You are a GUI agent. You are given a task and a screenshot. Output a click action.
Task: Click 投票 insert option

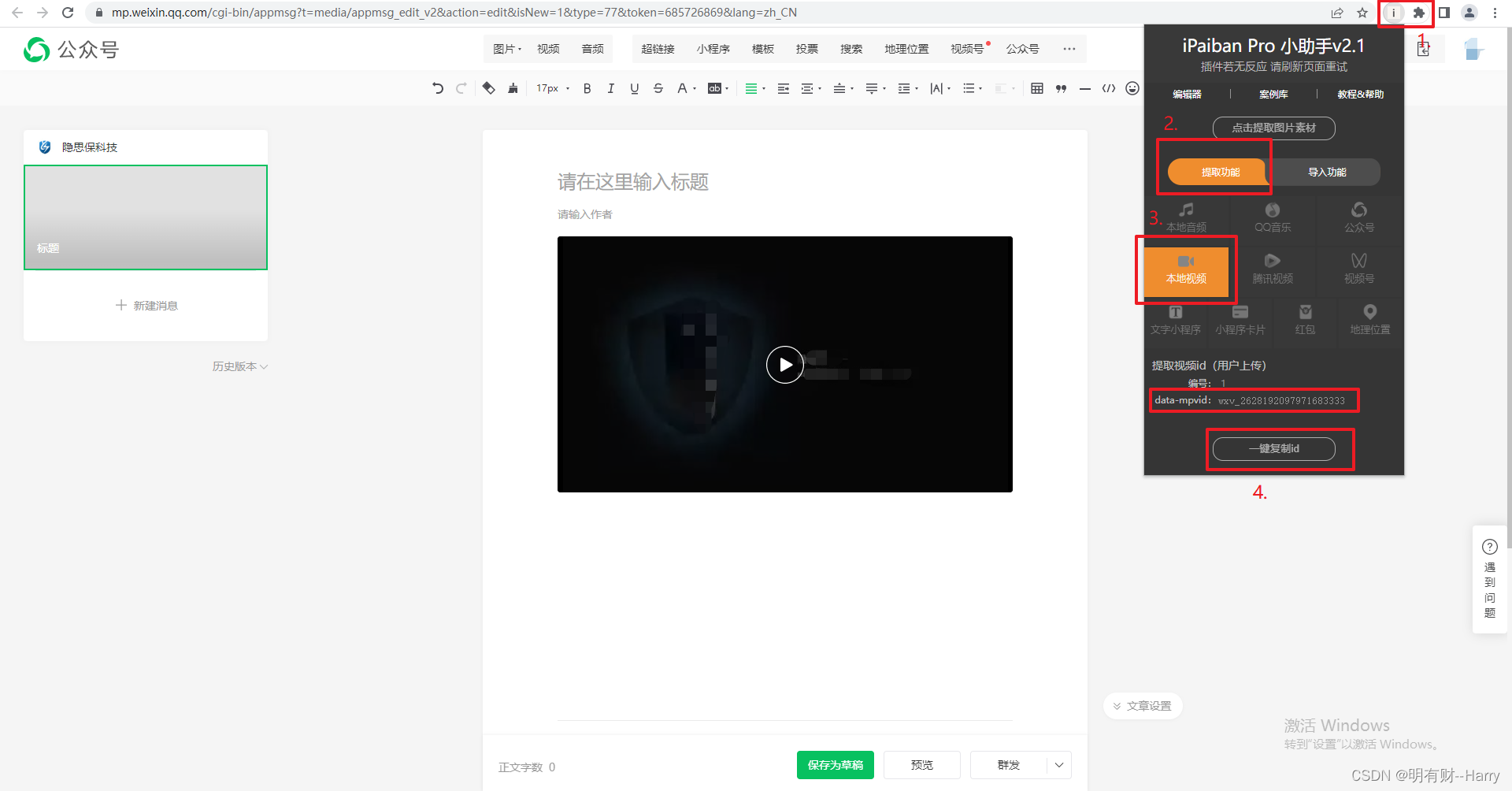[806, 49]
